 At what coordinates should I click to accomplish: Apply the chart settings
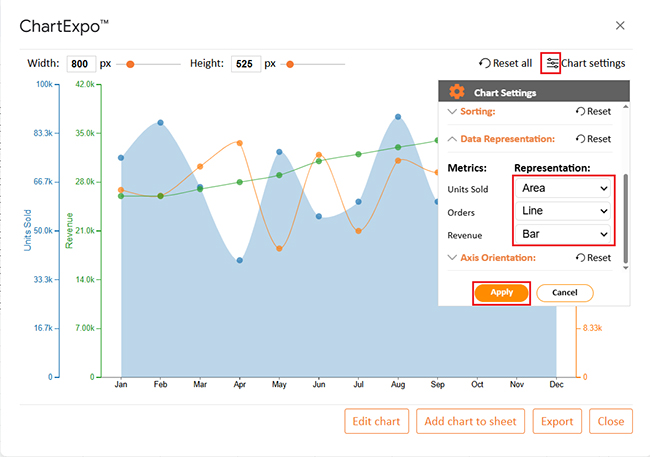pos(501,293)
